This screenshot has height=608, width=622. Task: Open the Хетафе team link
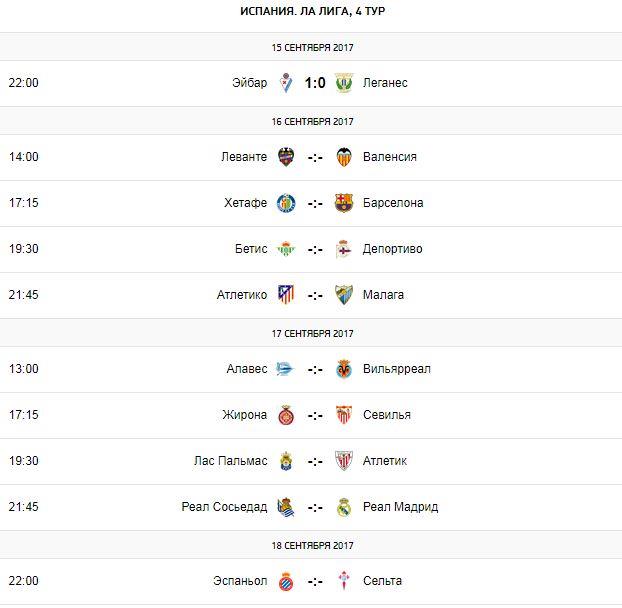[x=244, y=203]
